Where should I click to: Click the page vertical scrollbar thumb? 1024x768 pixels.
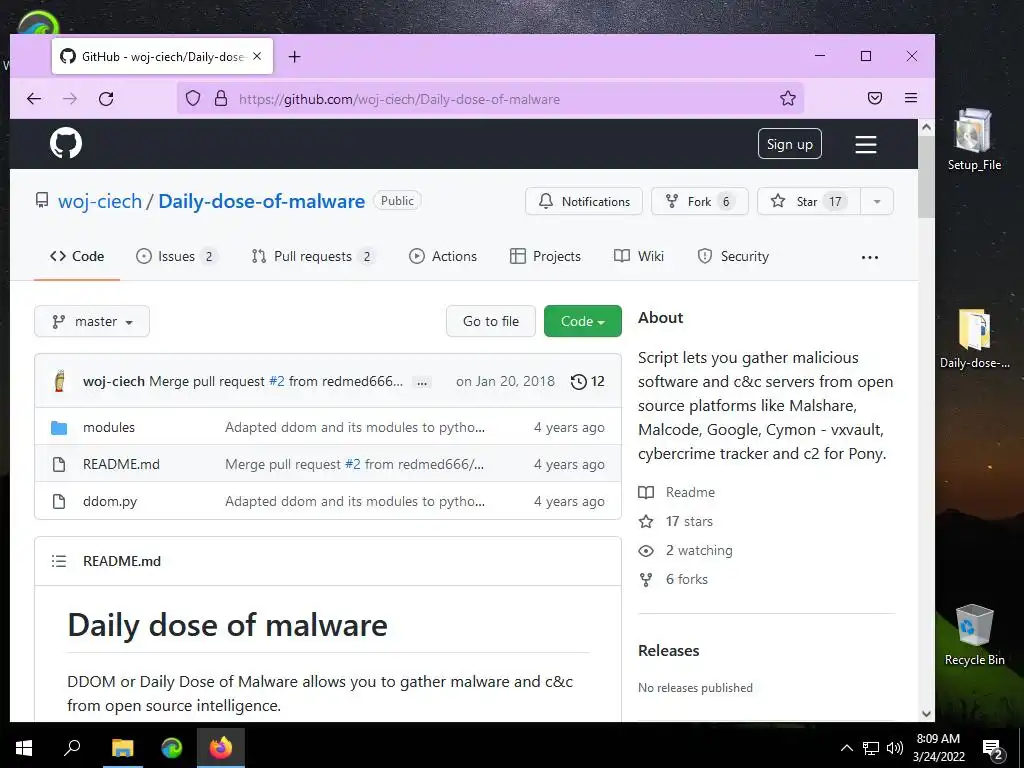coord(926,178)
